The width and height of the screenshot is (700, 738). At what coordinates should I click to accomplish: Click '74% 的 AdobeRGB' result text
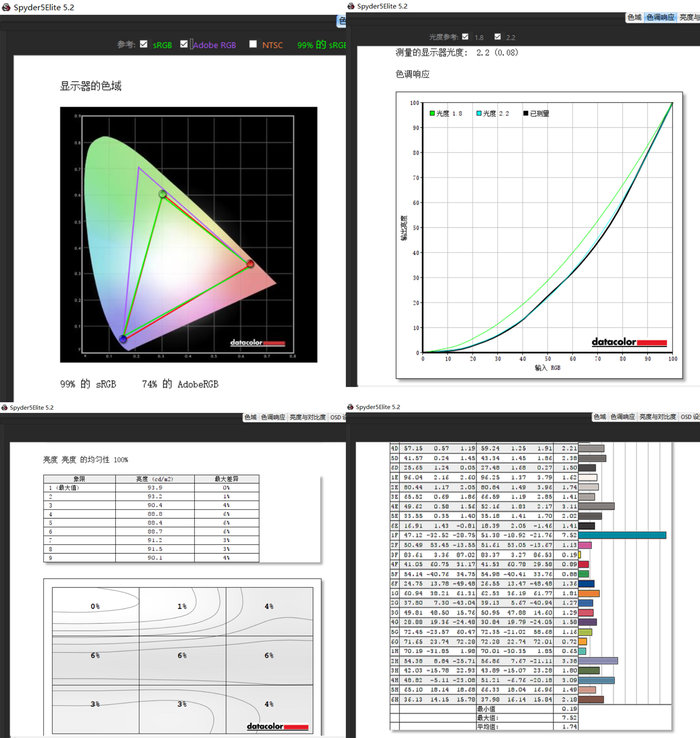pos(180,384)
